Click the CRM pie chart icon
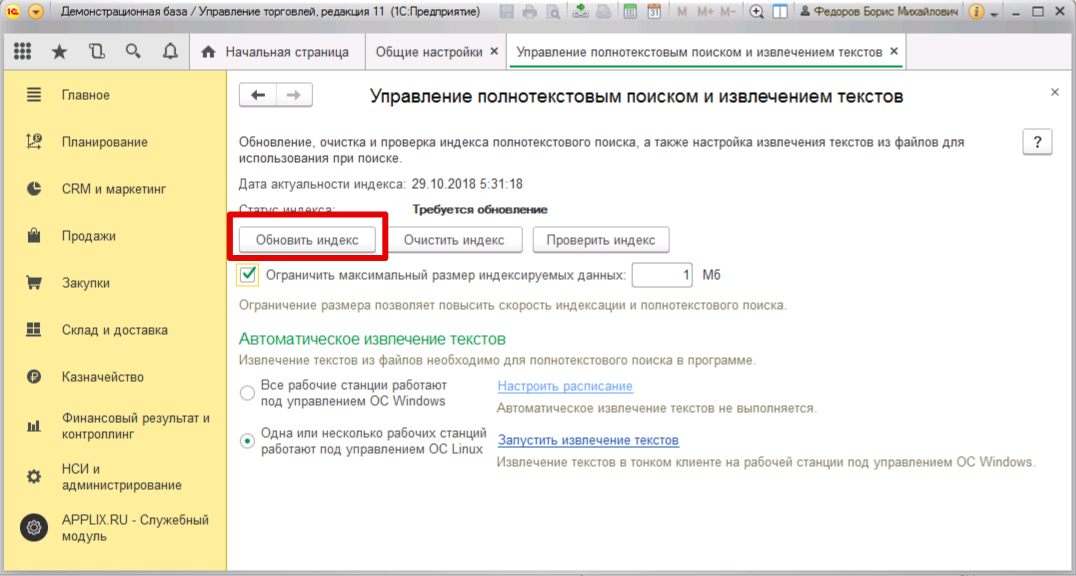Screen dimensions: 1076x576 pyautogui.click(x=34, y=189)
